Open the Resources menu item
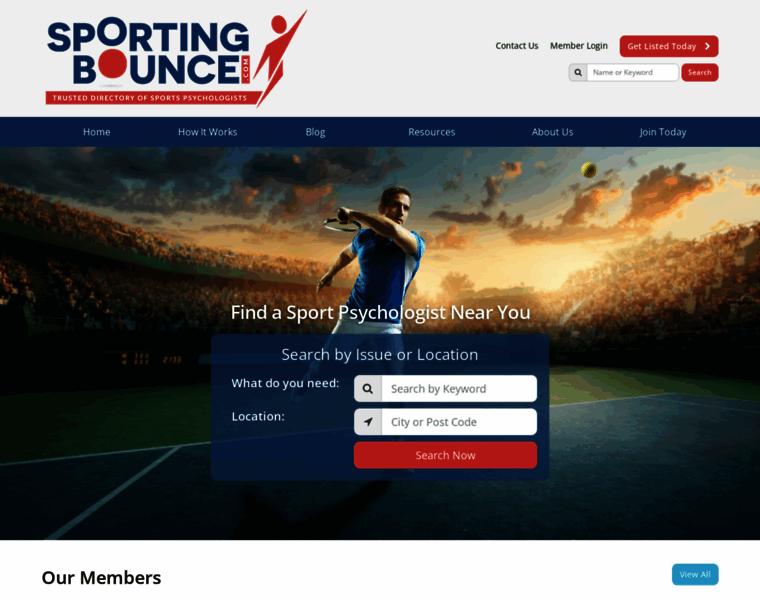This screenshot has height=600, width=760. pyautogui.click(x=431, y=132)
